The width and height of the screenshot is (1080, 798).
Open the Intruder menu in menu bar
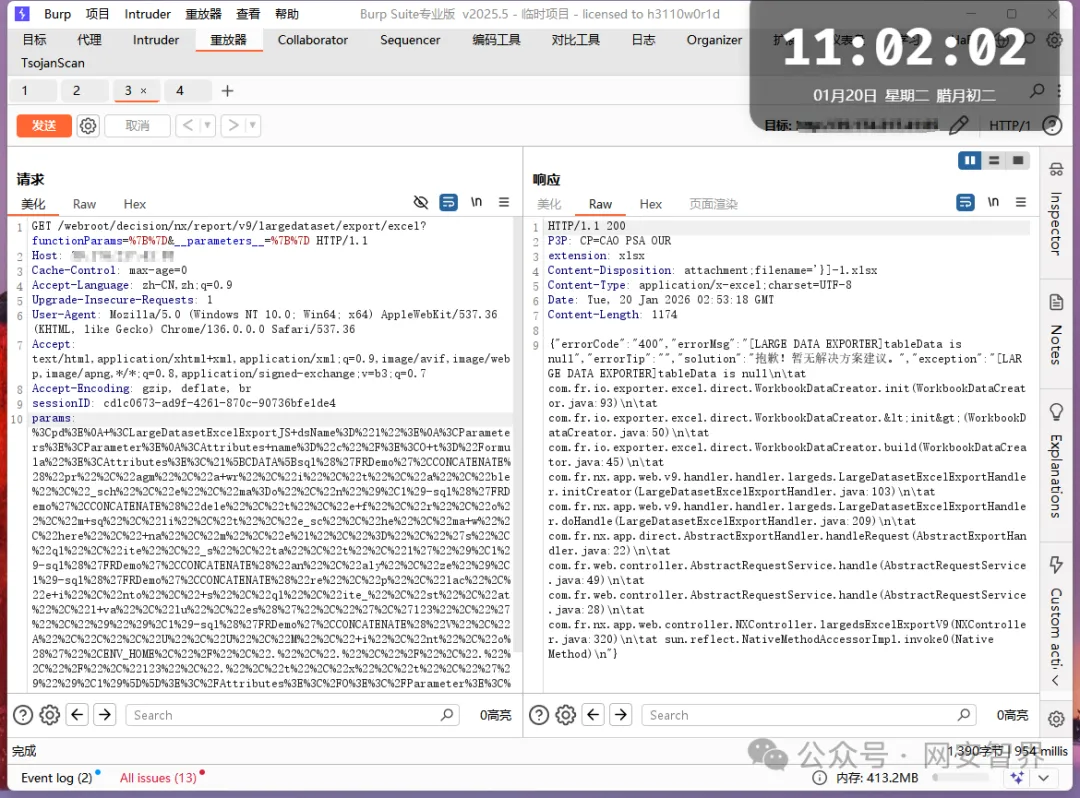tap(147, 14)
